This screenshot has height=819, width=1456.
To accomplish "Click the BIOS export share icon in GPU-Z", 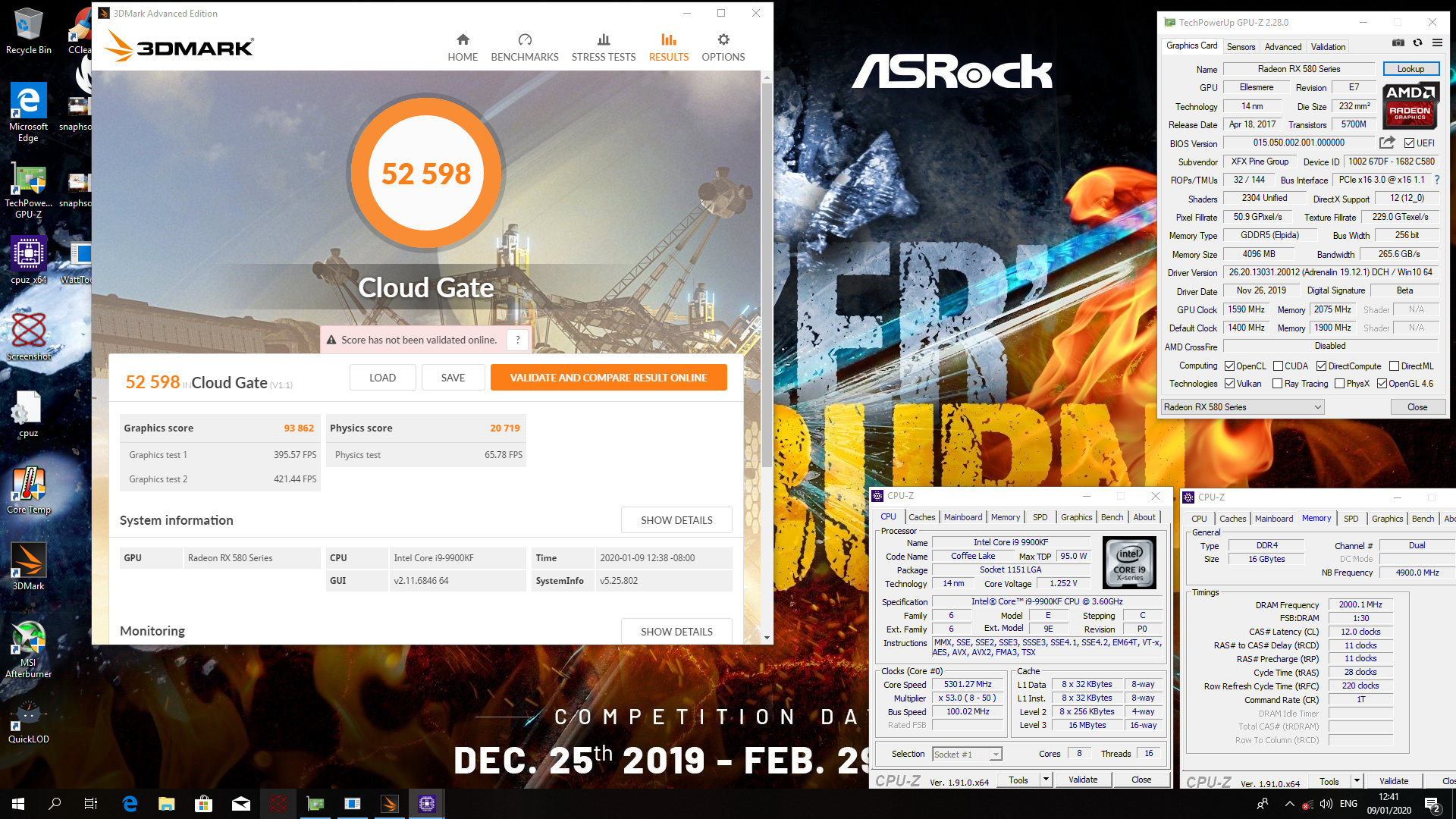I will (1387, 143).
